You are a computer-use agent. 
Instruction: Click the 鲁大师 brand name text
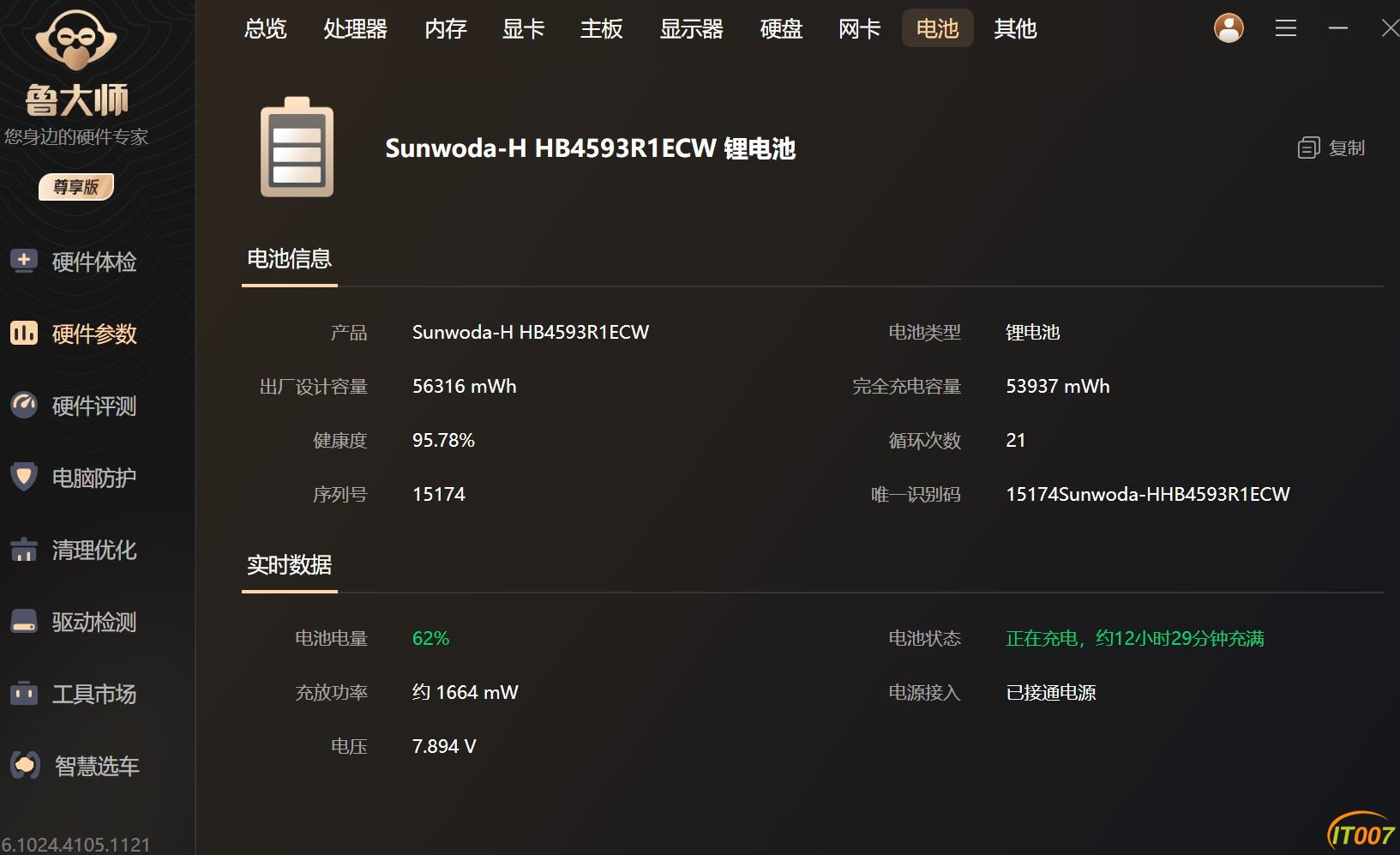point(76,100)
